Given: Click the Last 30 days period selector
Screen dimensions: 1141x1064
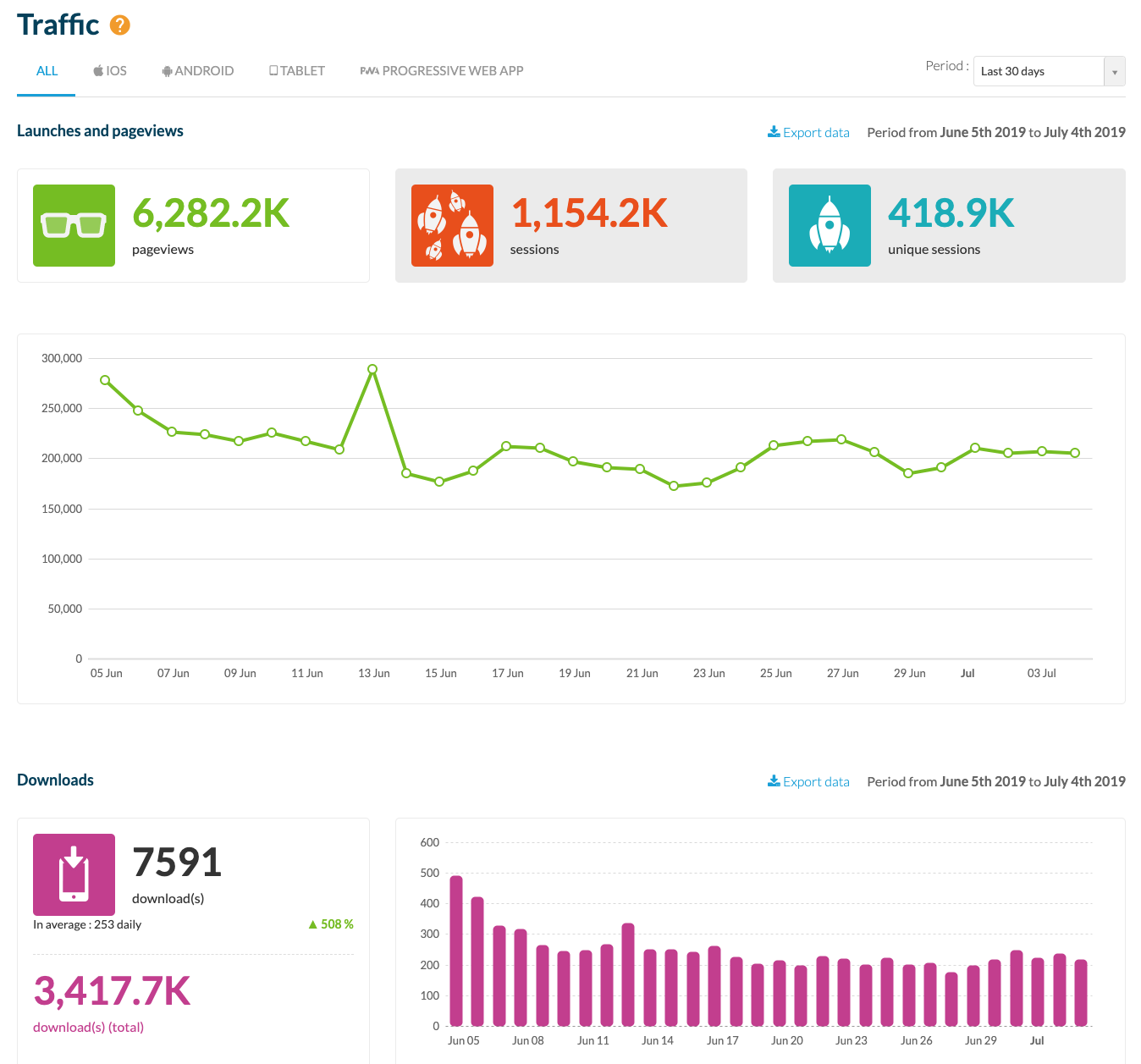Looking at the screenshot, I should tap(1039, 72).
